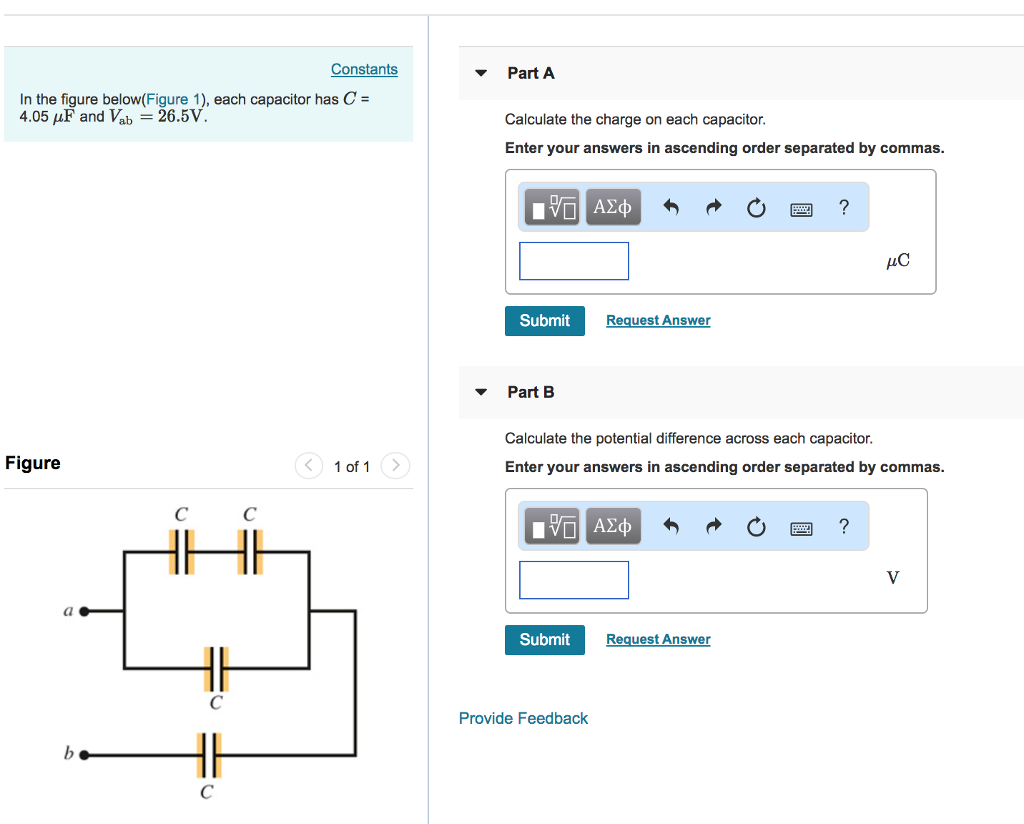Reset the Part A answer field
Screen dimensions: 1024x824
click(756, 207)
